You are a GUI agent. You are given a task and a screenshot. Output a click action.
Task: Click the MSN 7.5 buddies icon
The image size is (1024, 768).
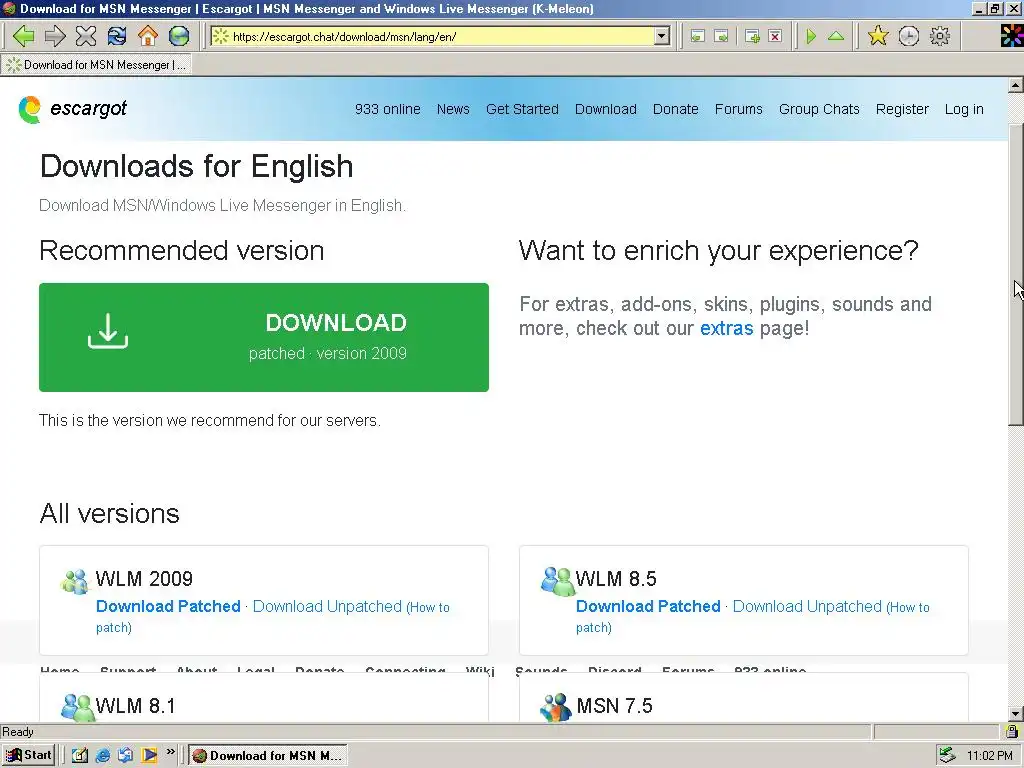coord(557,707)
